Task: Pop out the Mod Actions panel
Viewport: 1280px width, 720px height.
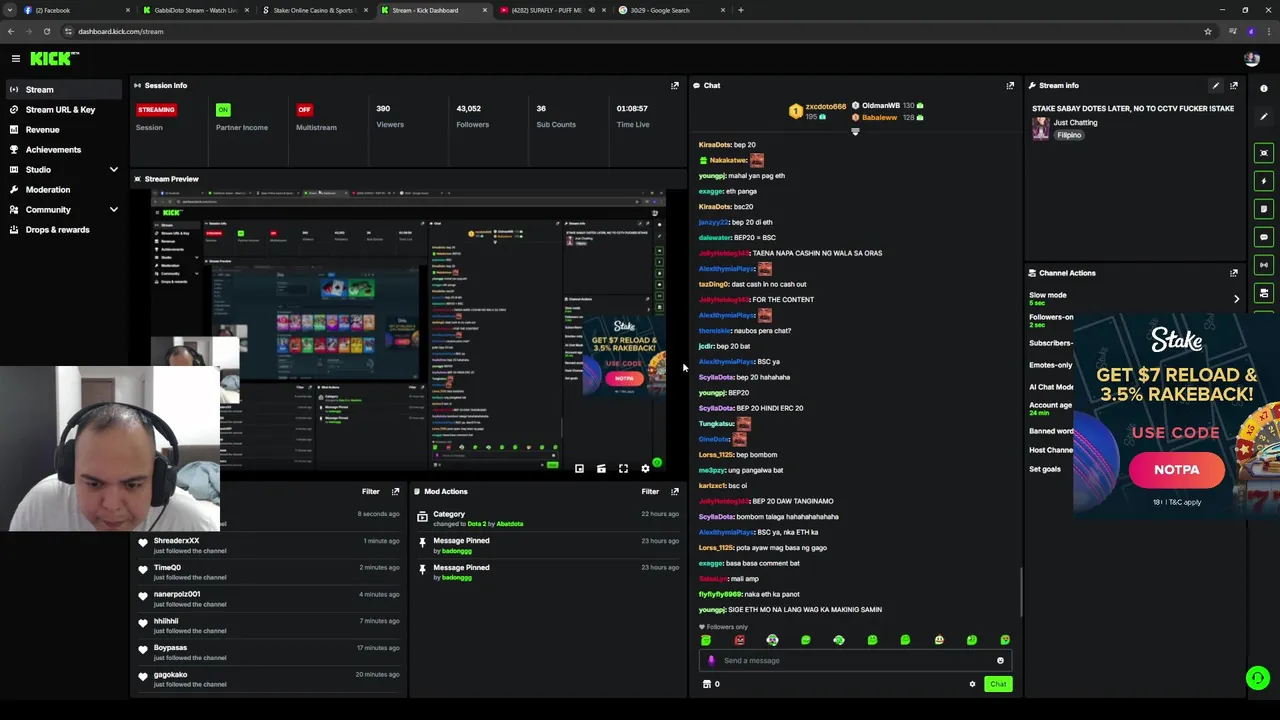Action: point(675,492)
